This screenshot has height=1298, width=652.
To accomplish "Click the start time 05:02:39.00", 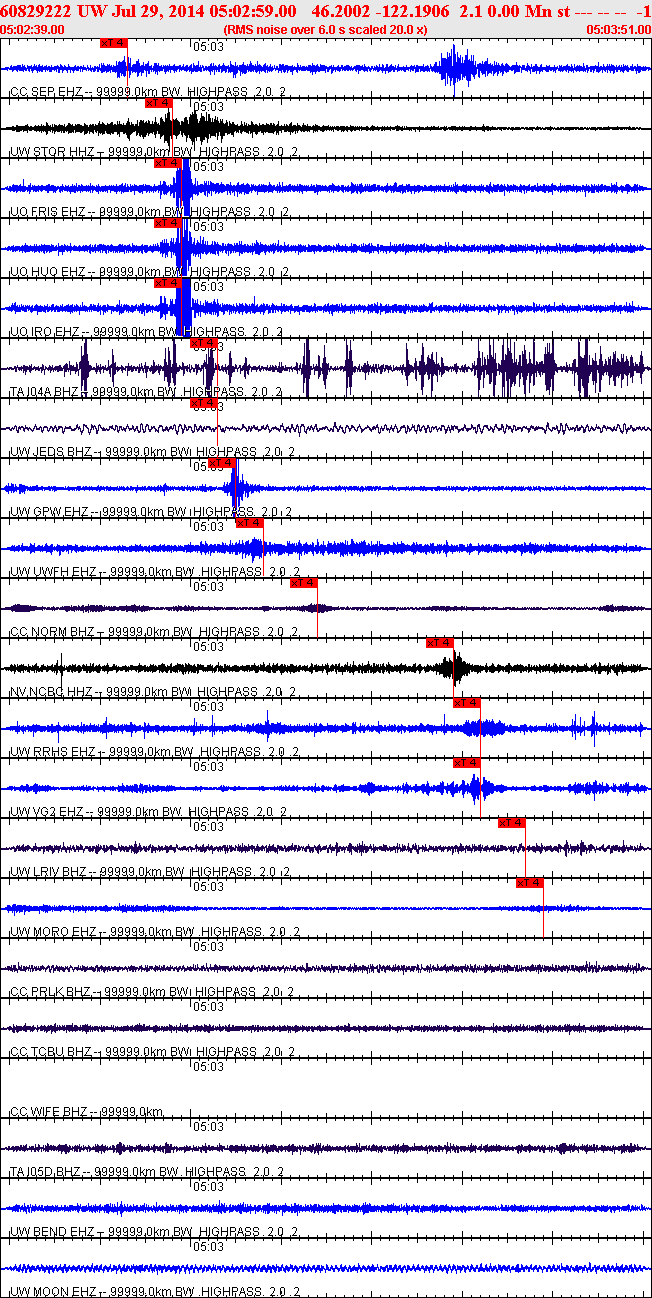I will point(33,30).
